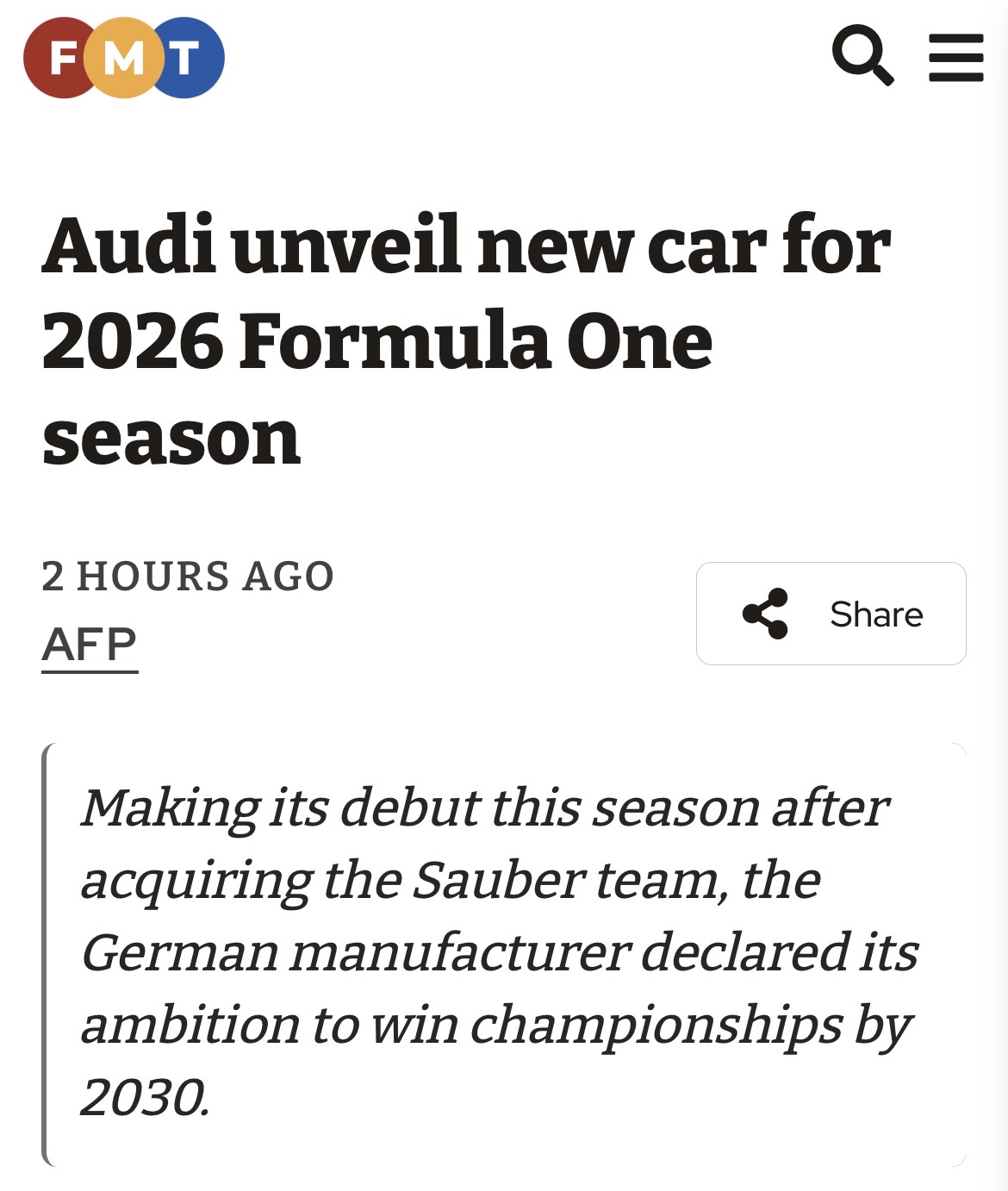Click the blue T circle in logo

(188, 58)
